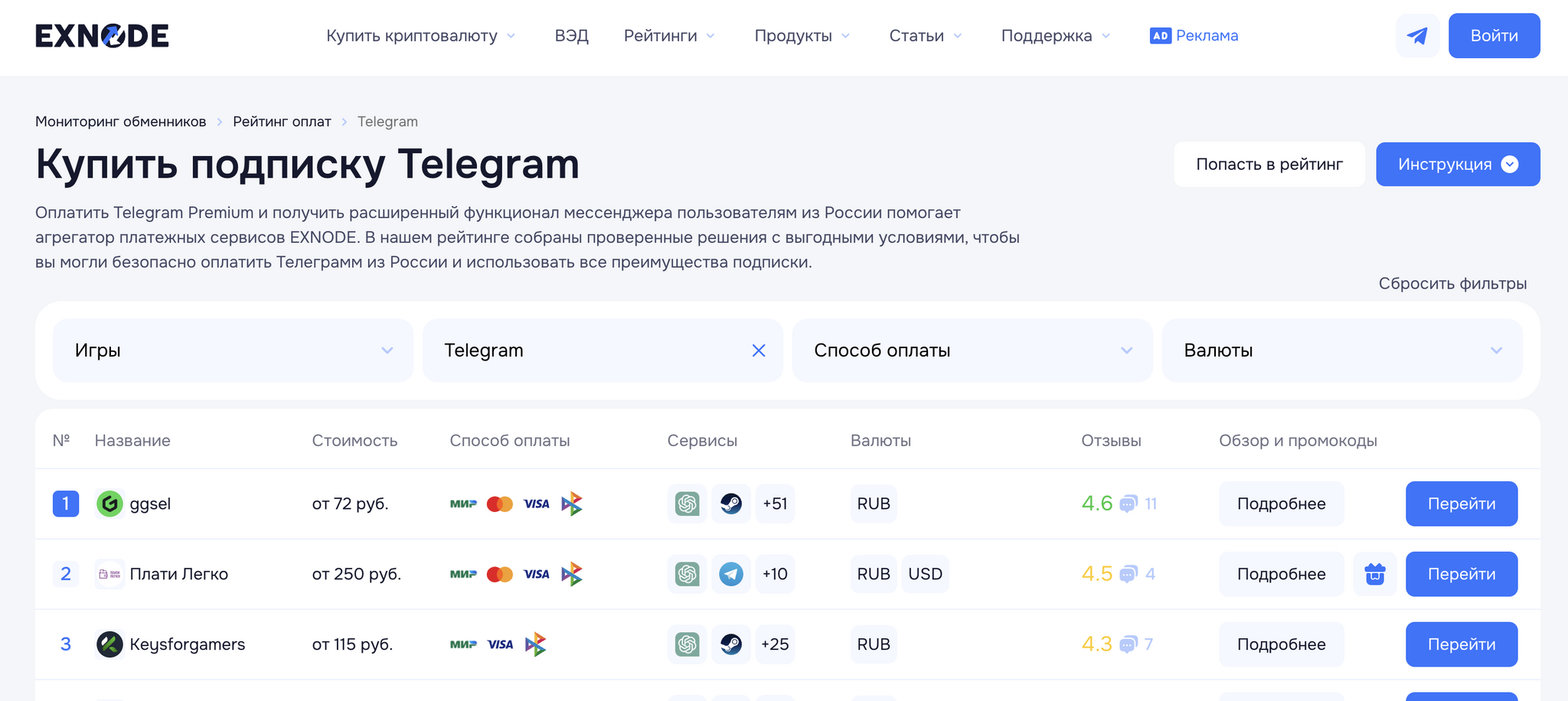Click Сбросить фильтры link
1568x701 pixels.
pyautogui.click(x=1452, y=284)
